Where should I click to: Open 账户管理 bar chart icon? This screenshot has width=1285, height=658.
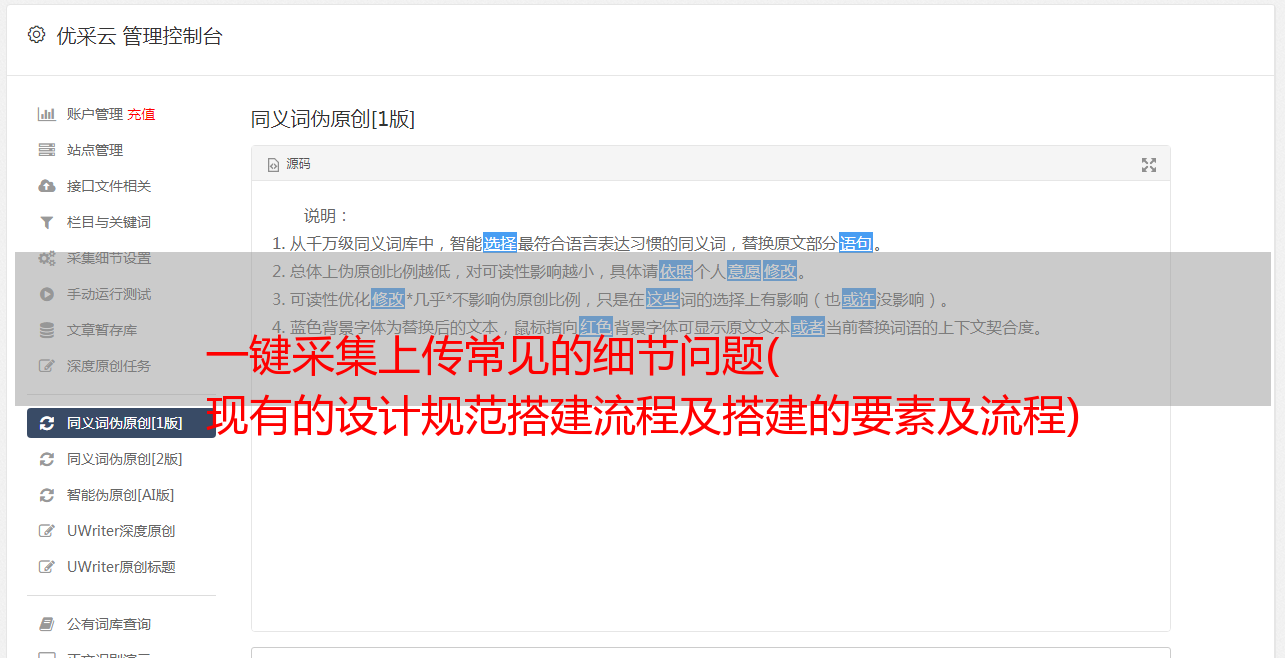(x=46, y=114)
